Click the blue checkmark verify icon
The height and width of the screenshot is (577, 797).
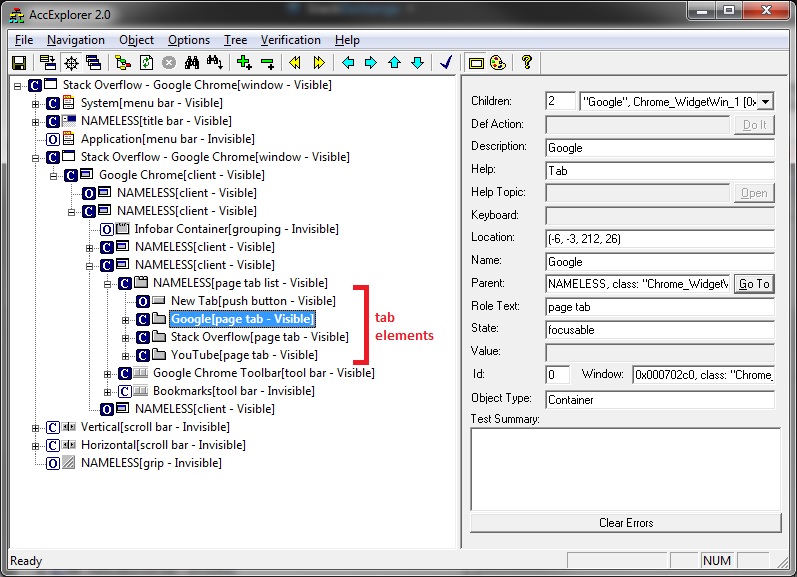(446, 63)
